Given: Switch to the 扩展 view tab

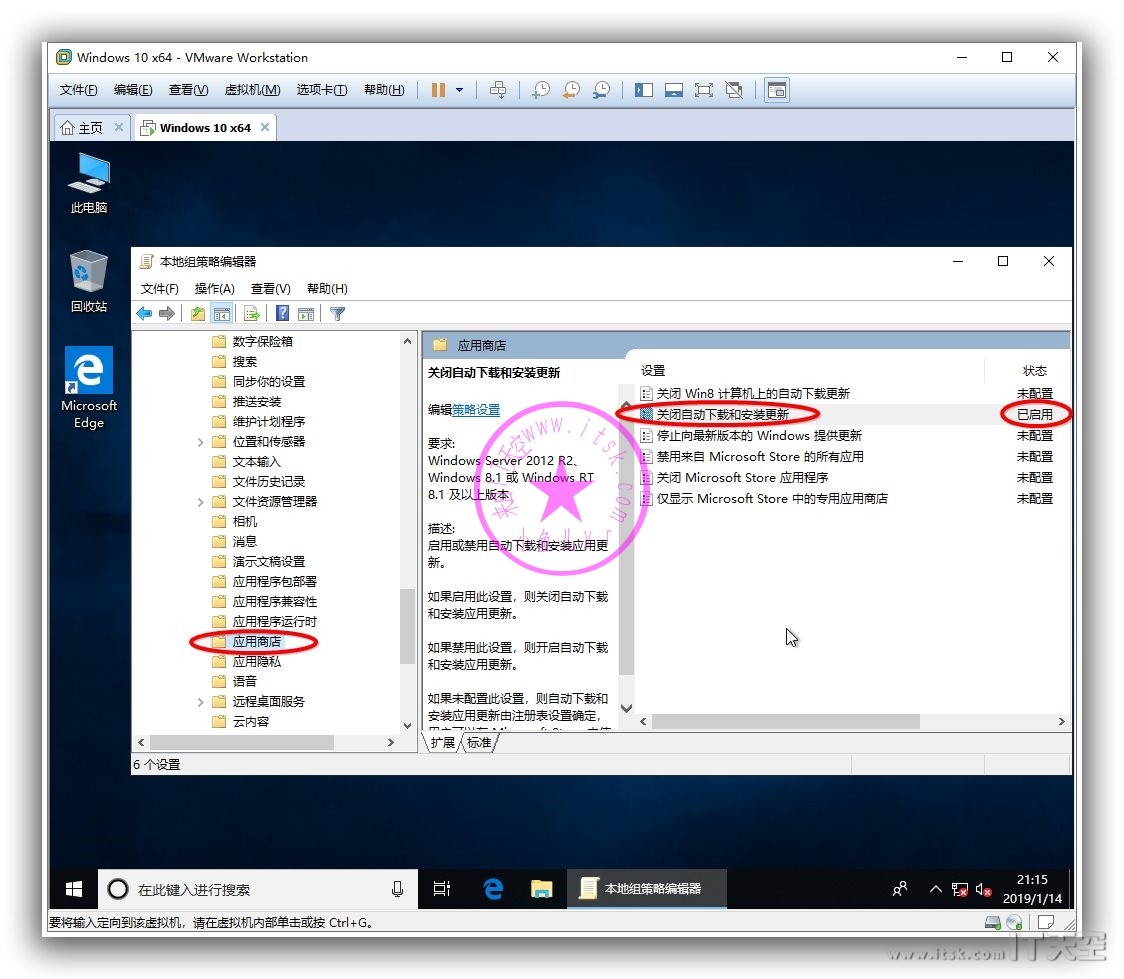Looking at the screenshot, I should 442,742.
